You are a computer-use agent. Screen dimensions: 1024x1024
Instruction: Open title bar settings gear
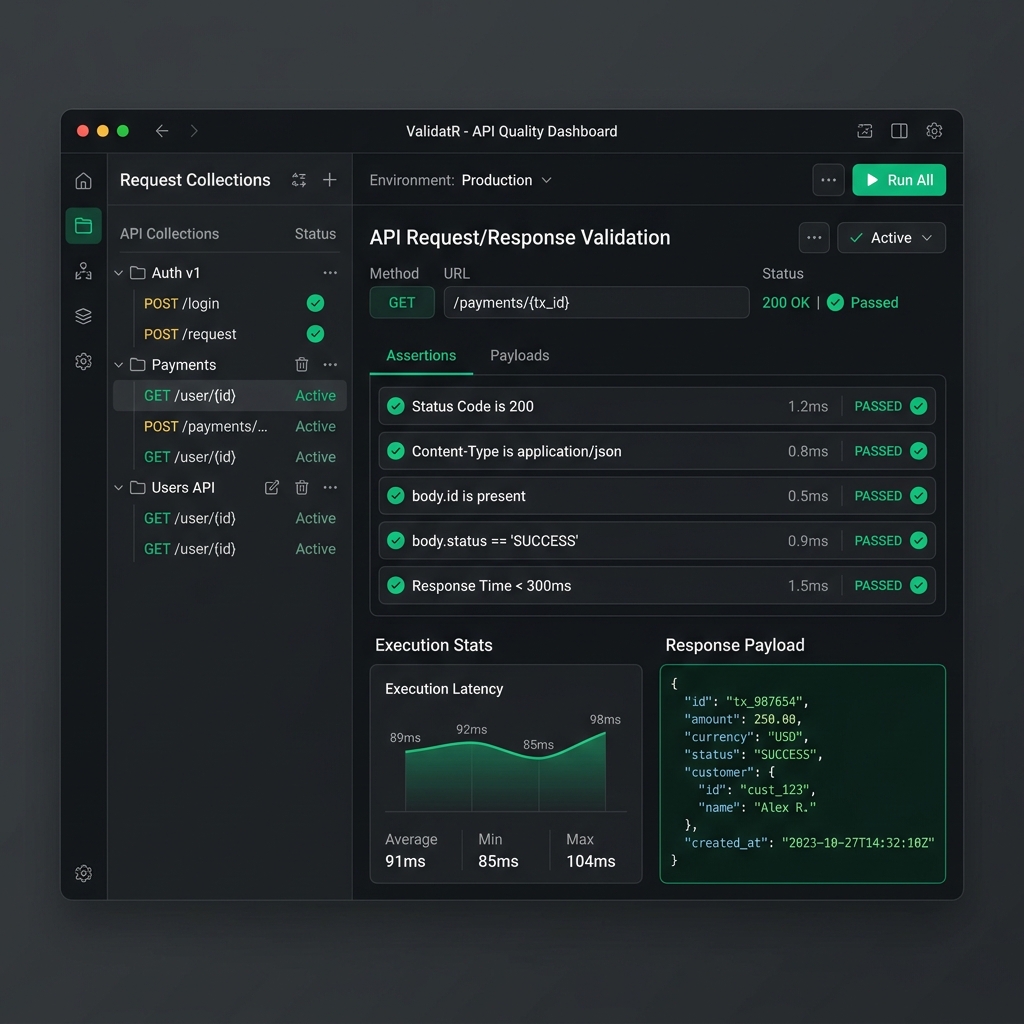click(934, 131)
